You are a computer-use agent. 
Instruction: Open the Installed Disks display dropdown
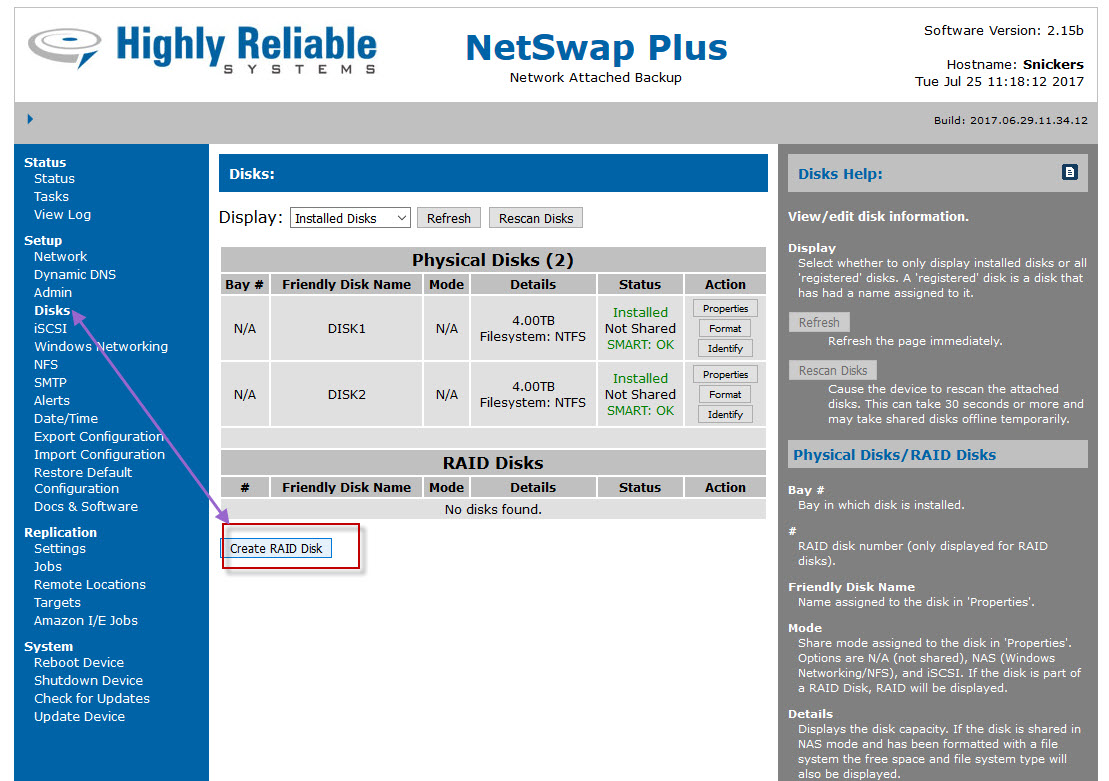click(x=350, y=218)
